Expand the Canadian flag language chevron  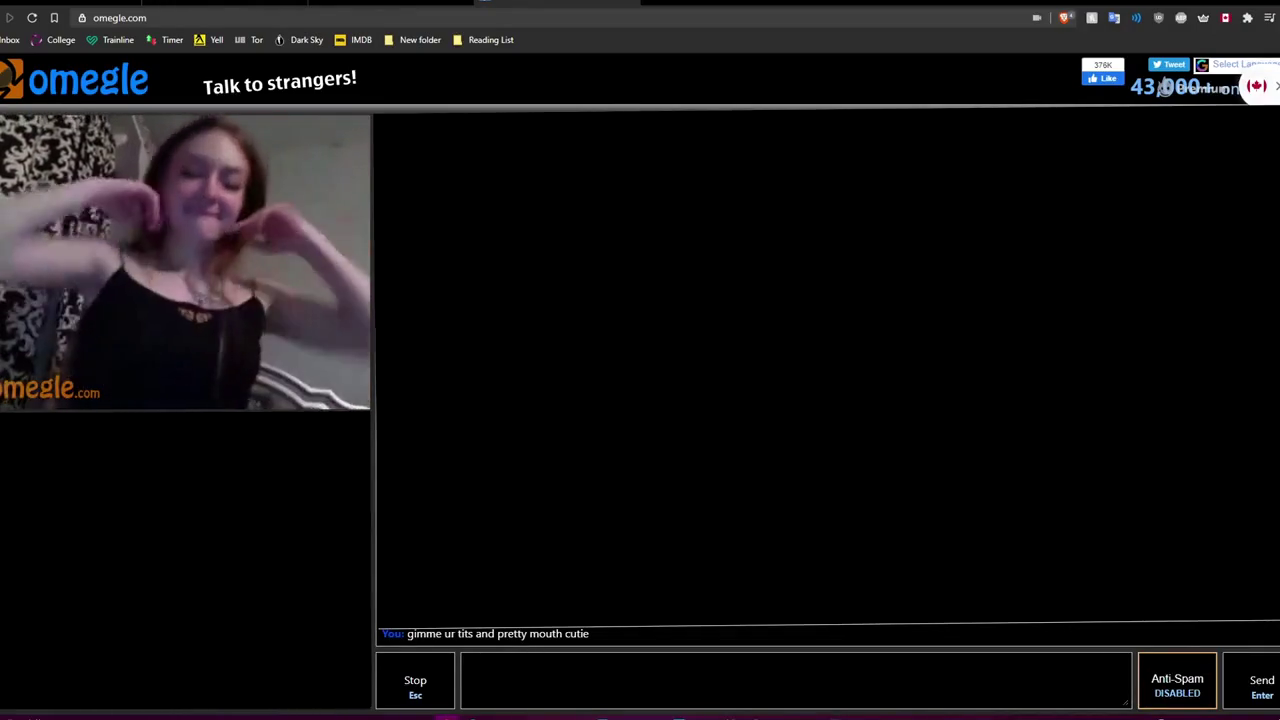1277,86
